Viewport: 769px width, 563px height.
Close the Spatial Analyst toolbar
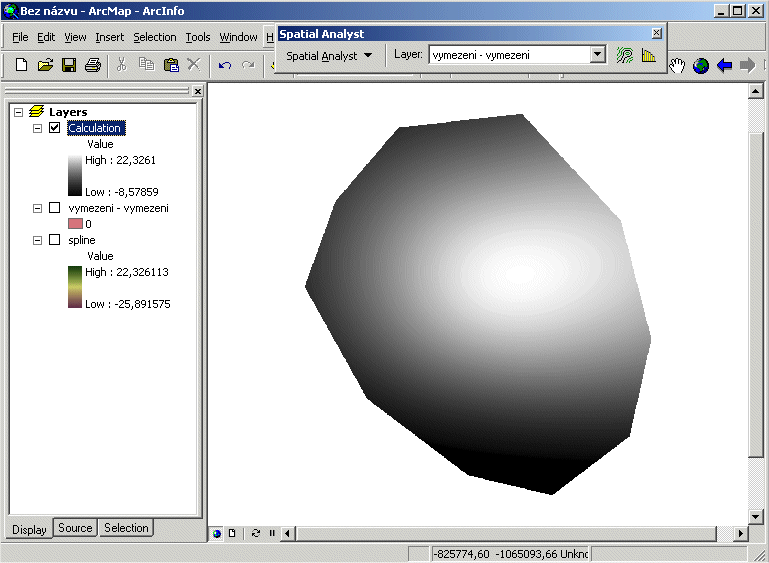(x=656, y=33)
